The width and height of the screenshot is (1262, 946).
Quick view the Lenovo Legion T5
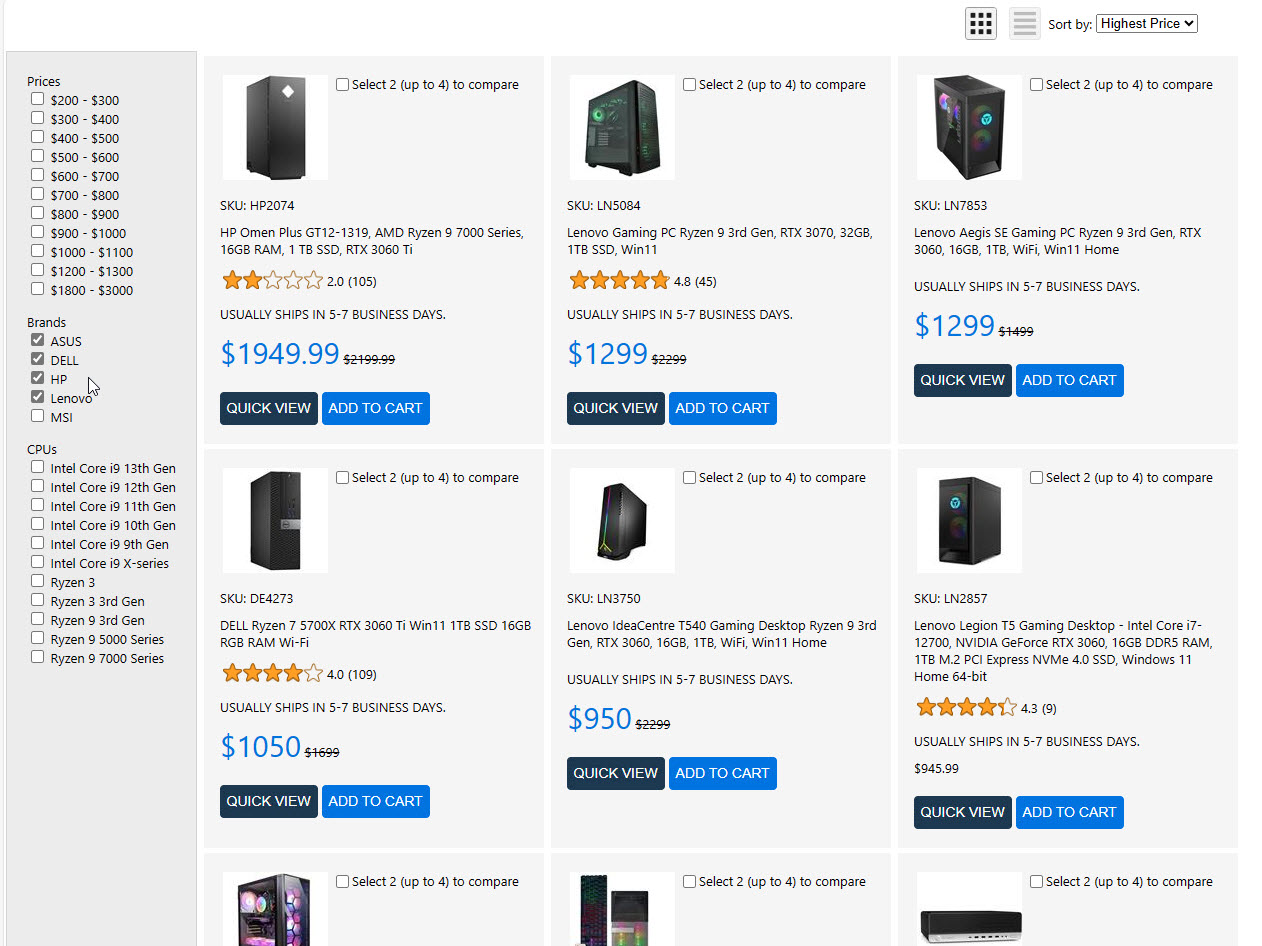point(962,812)
